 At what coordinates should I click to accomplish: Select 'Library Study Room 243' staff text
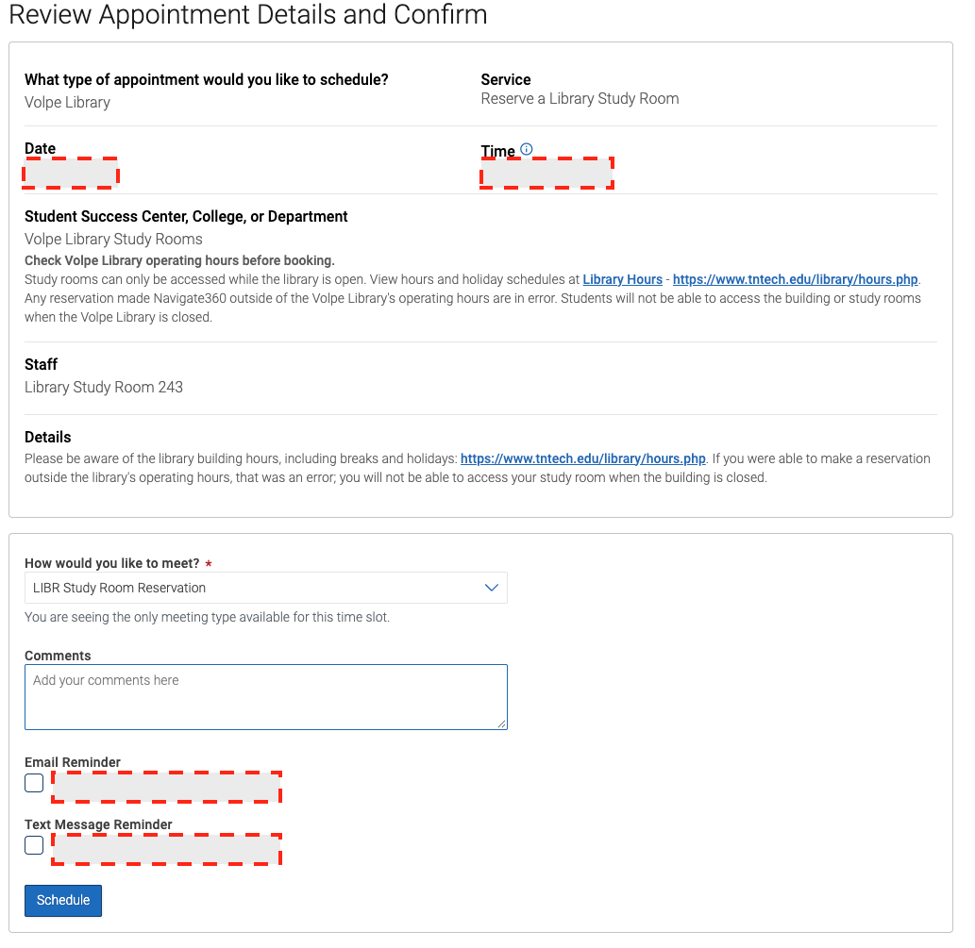tap(104, 387)
